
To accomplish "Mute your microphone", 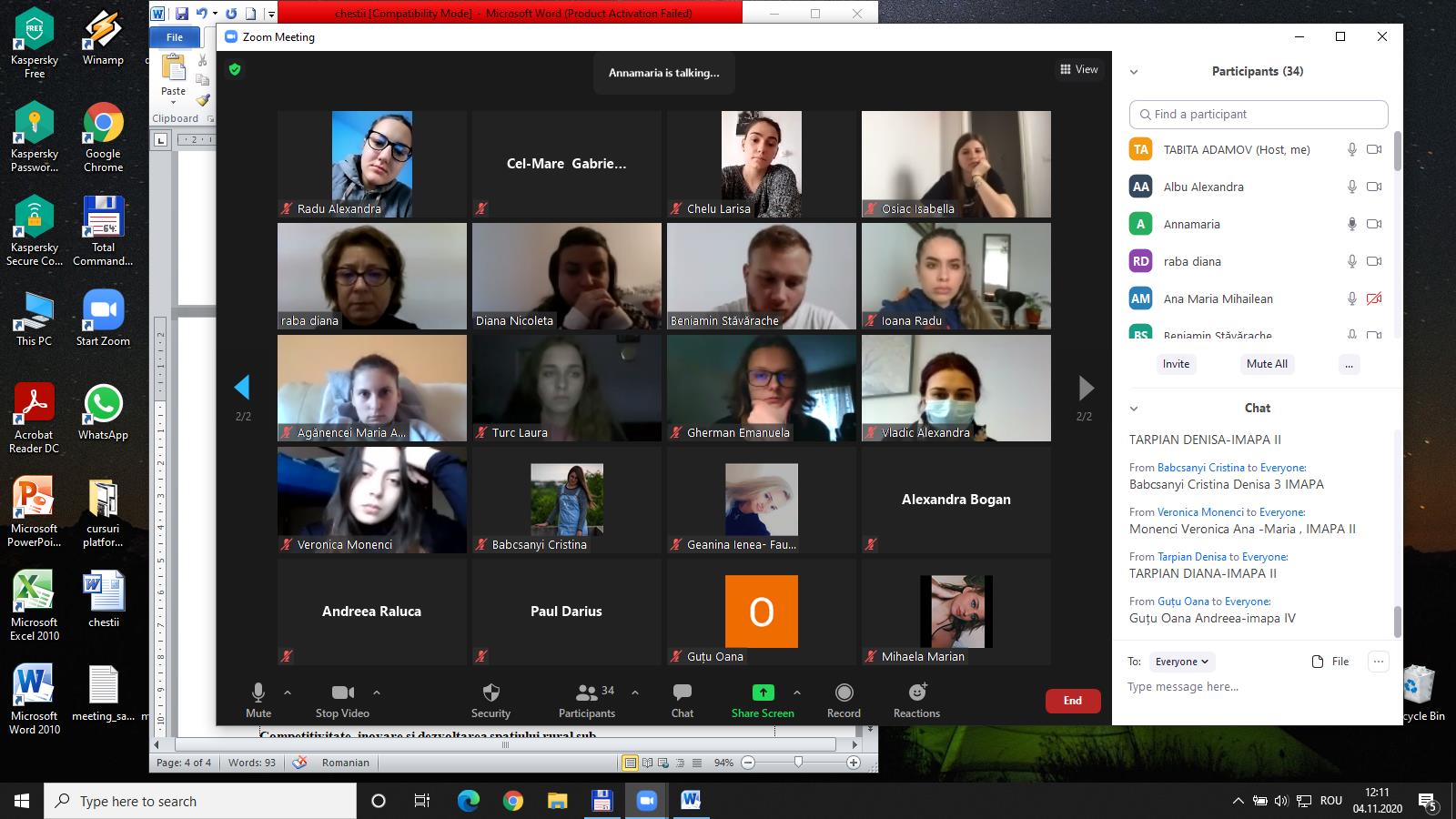I will click(258, 693).
